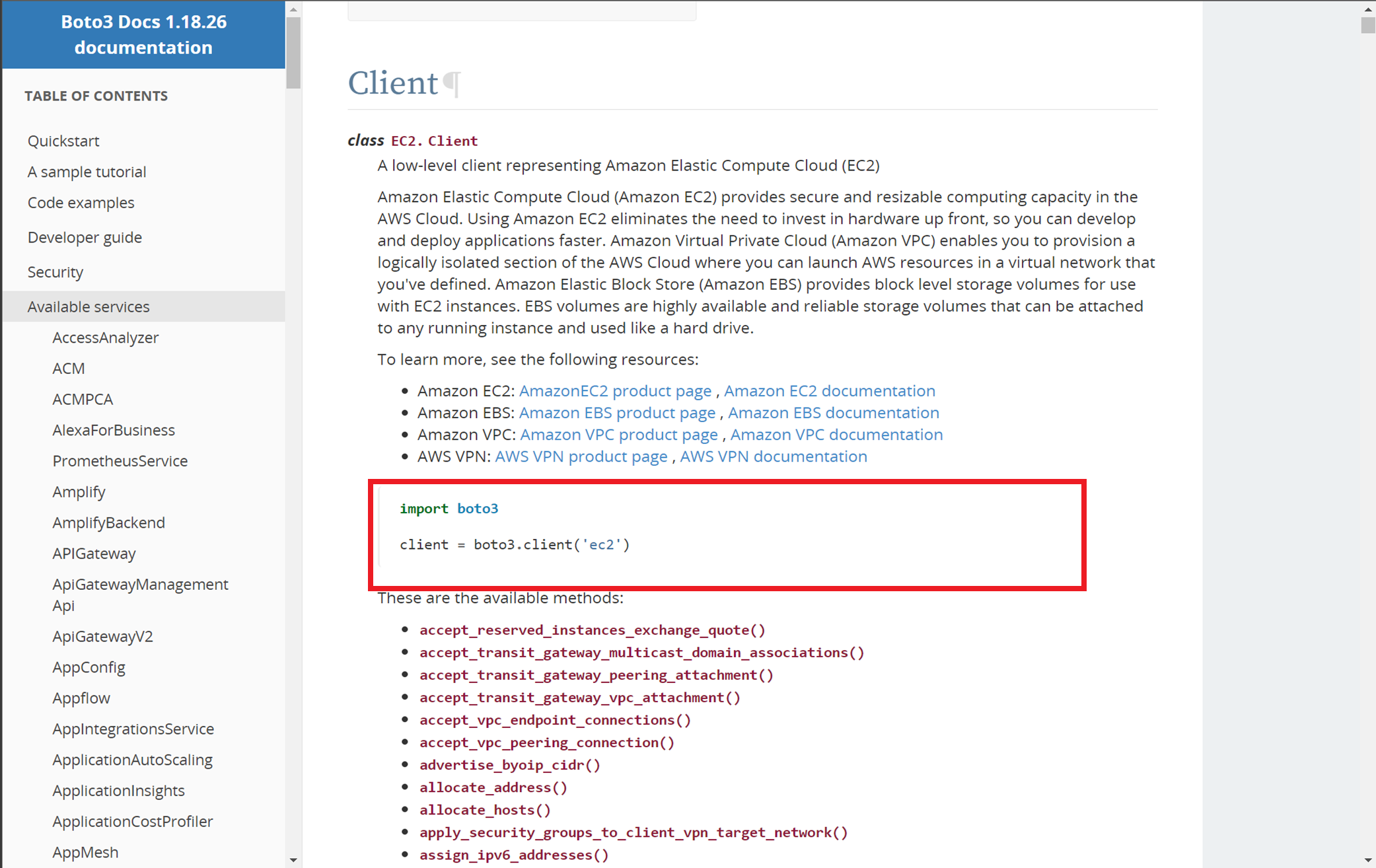The image size is (1376, 868).
Task: Open AWS VPN product page link
Action: [581, 456]
